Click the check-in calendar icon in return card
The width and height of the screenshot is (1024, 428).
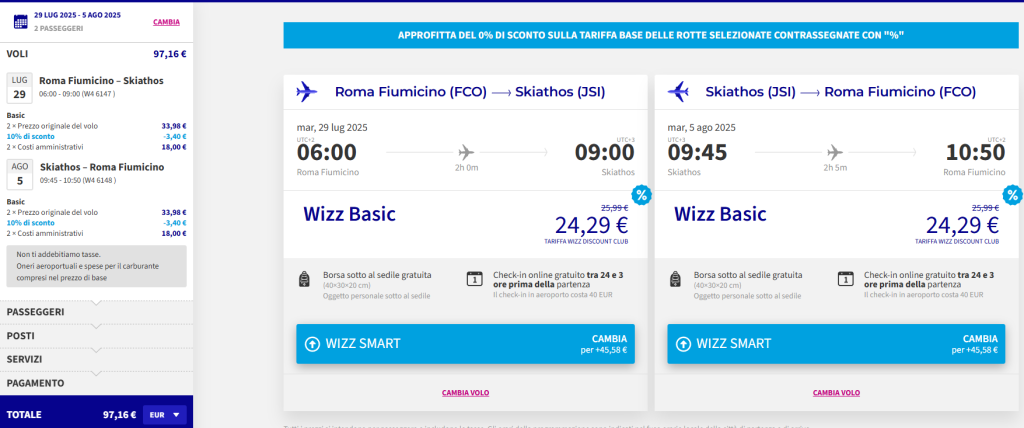(846, 279)
